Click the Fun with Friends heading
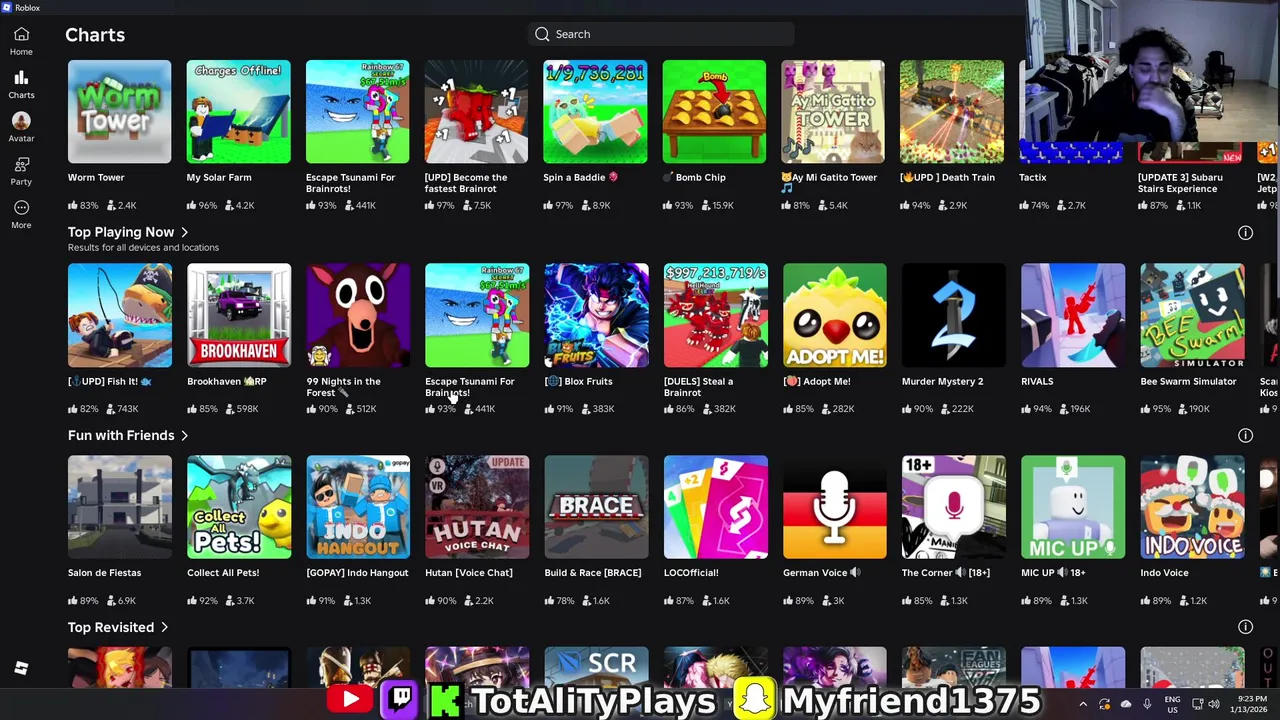Screen dimensions: 1280x720 pos(121,435)
